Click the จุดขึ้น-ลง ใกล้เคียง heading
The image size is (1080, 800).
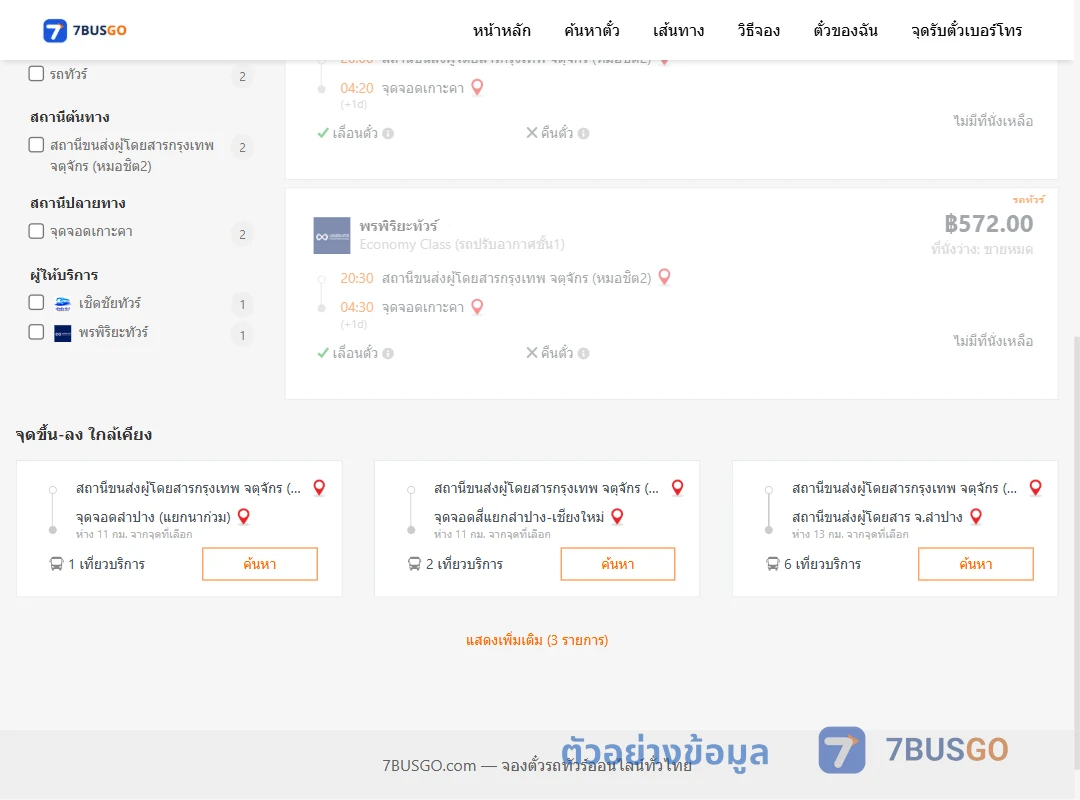[83, 435]
